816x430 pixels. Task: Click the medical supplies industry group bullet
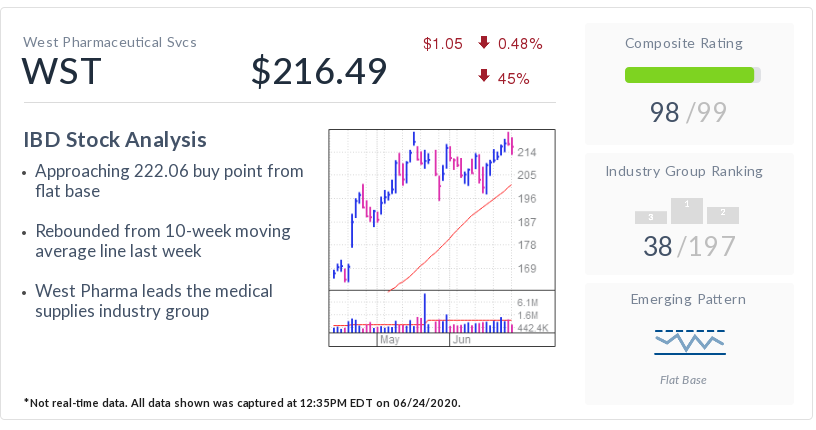click(x=153, y=301)
